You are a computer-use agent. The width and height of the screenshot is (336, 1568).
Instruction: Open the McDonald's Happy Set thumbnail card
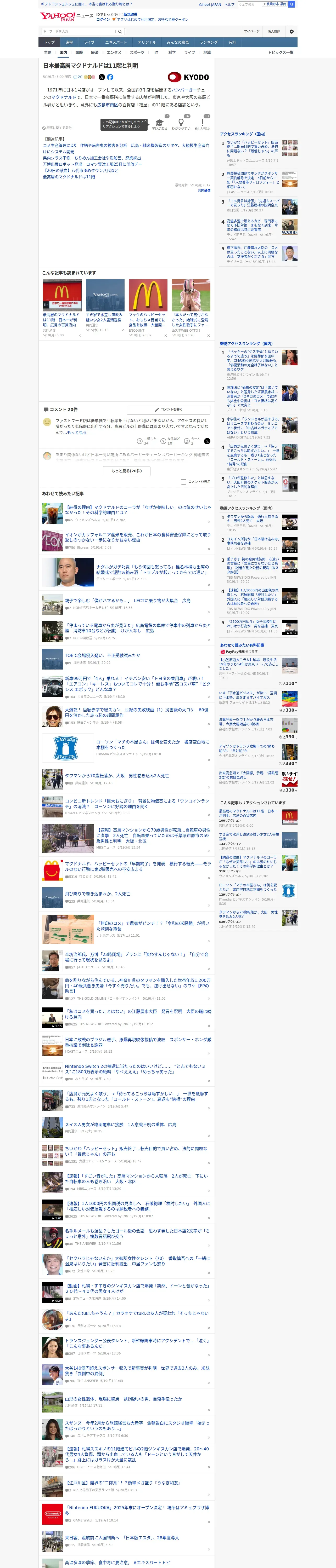148,295
